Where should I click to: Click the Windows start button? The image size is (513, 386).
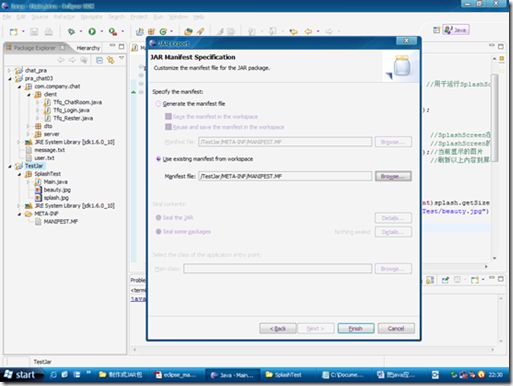(21, 375)
